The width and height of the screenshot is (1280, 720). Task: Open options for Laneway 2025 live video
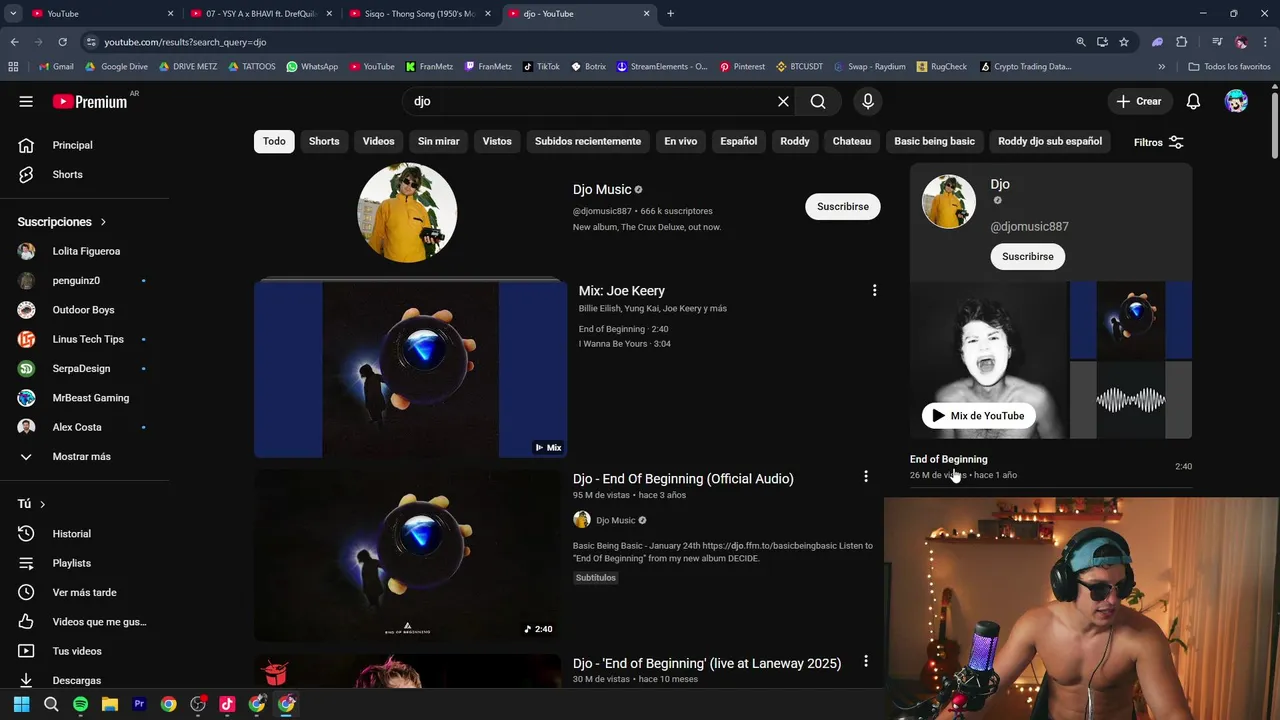866,661
